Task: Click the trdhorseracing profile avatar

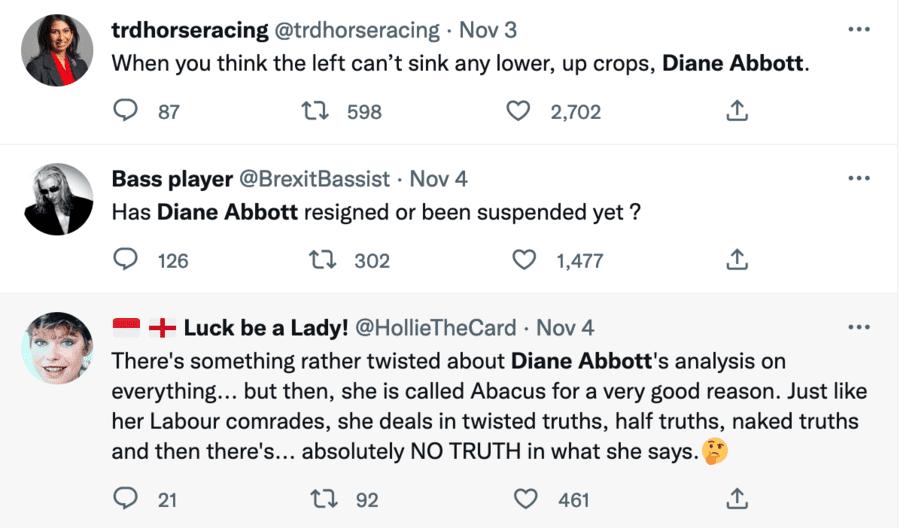Action: (x=57, y=50)
